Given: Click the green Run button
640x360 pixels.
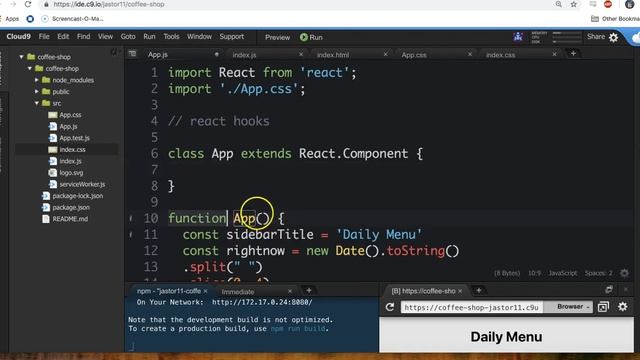Looking at the screenshot, I should point(311,37).
